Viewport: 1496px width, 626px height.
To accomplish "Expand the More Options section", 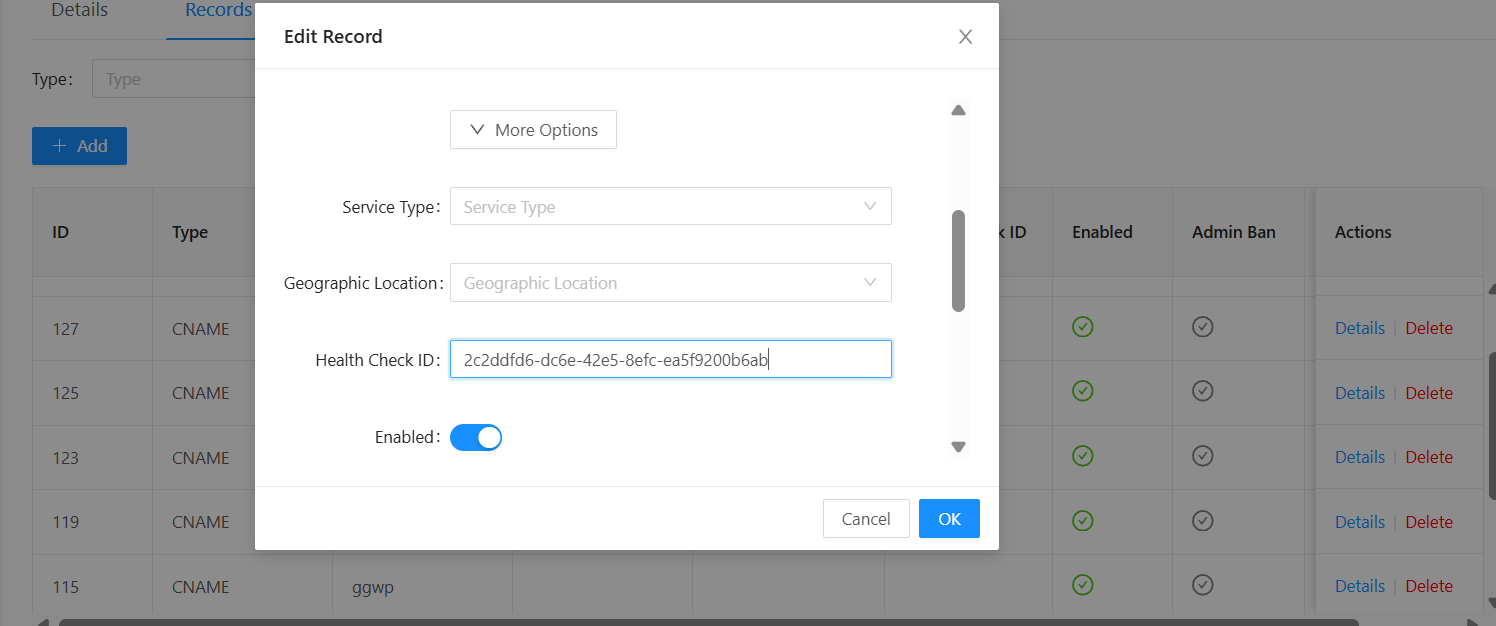I will (x=533, y=130).
